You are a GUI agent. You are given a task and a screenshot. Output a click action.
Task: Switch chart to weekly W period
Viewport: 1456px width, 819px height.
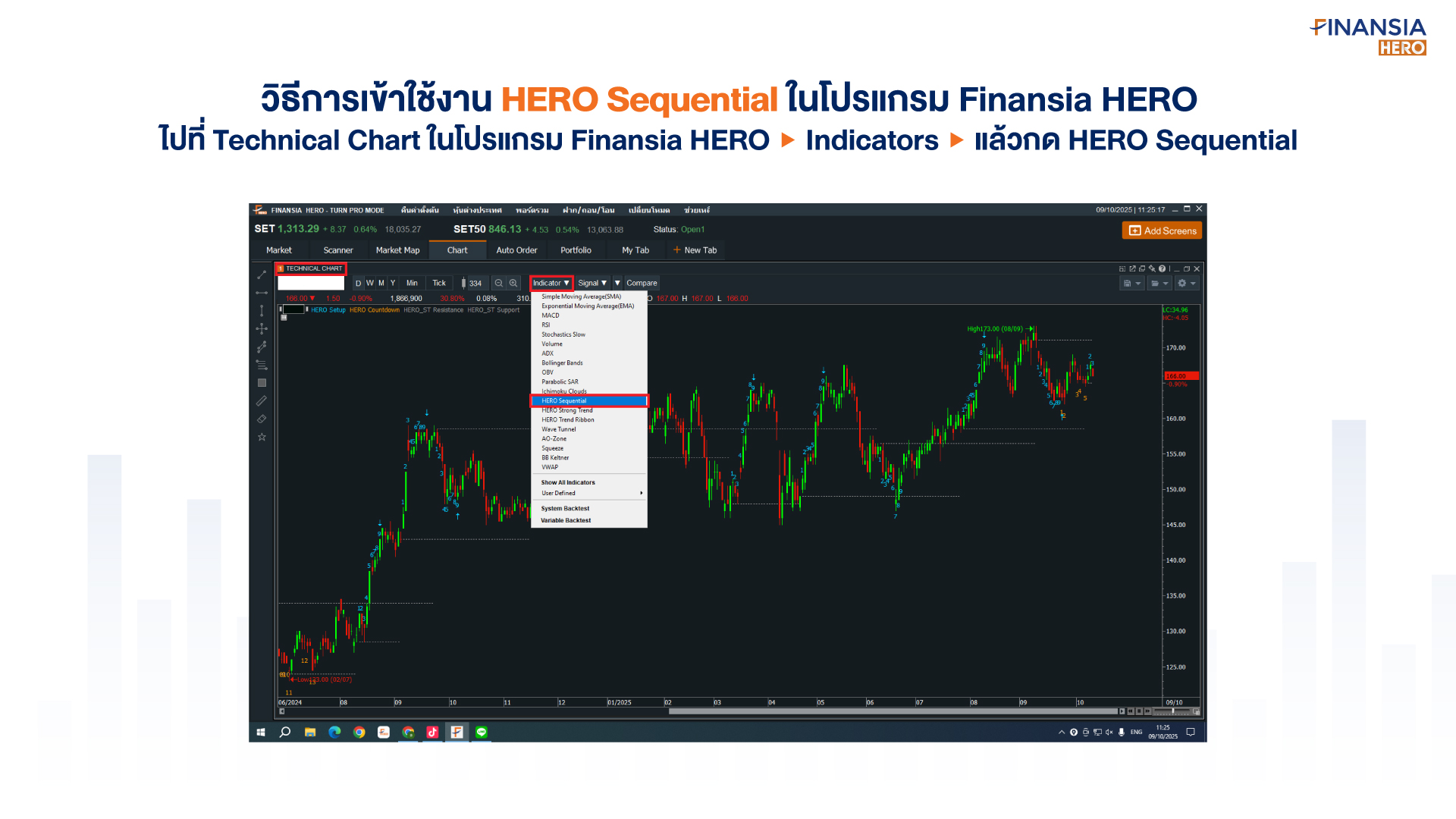click(370, 283)
